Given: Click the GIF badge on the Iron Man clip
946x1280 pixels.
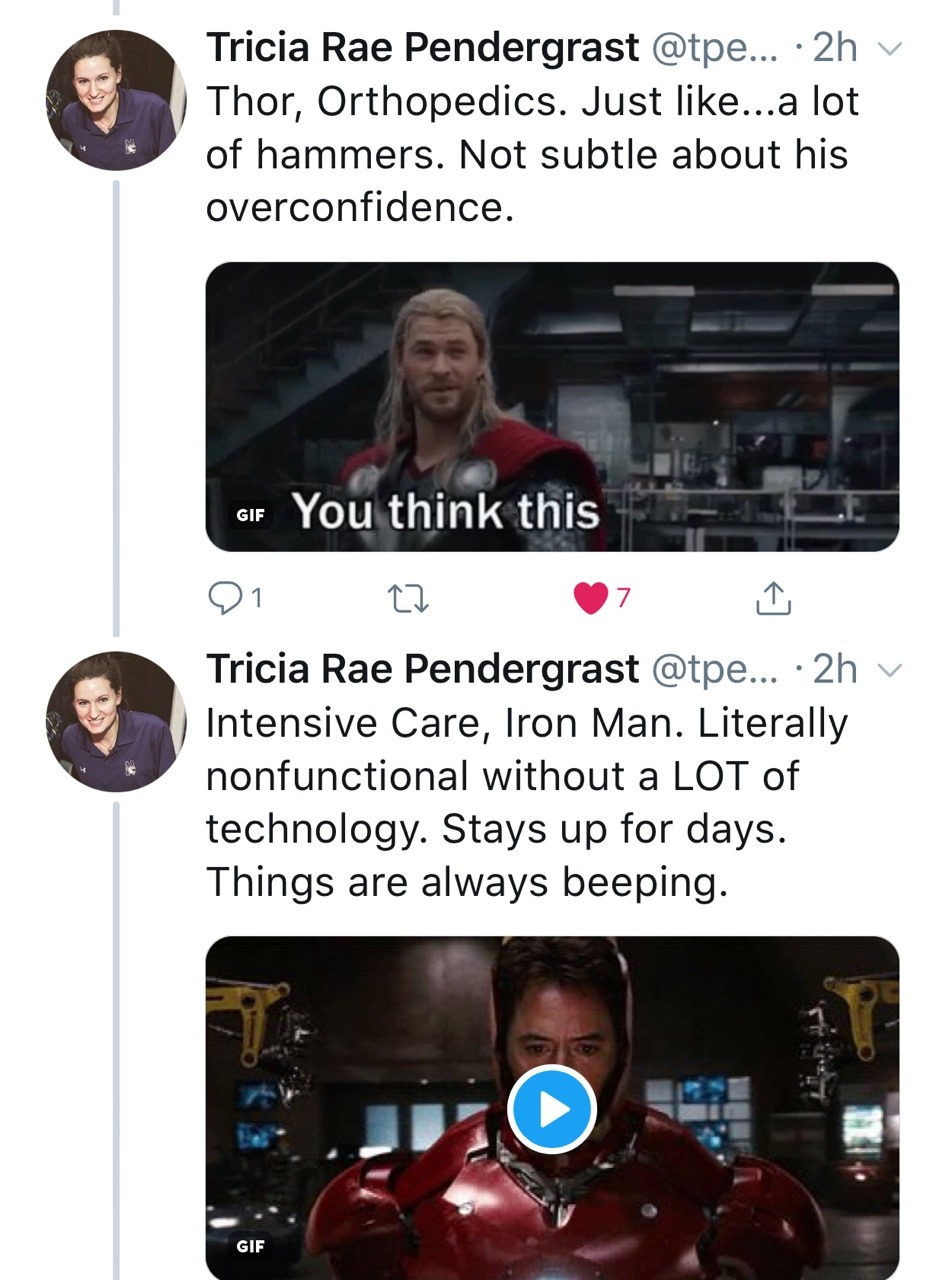Looking at the screenshot, I should pos(250,1246).
